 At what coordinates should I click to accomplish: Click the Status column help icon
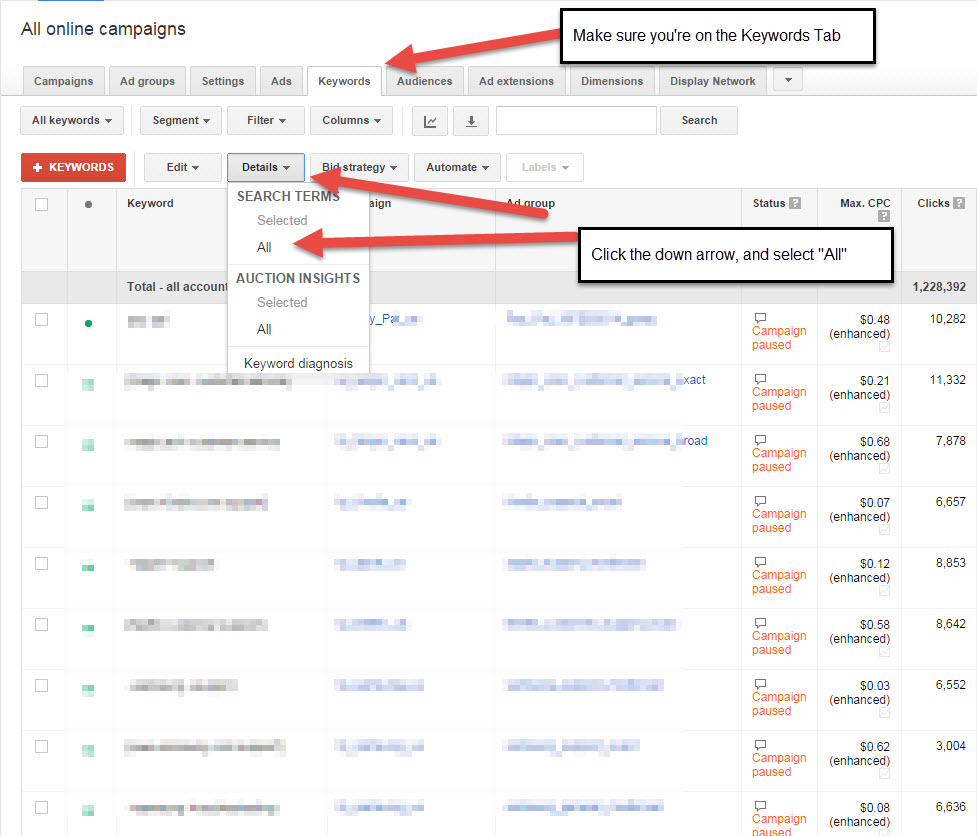click(x=796, y=203)
